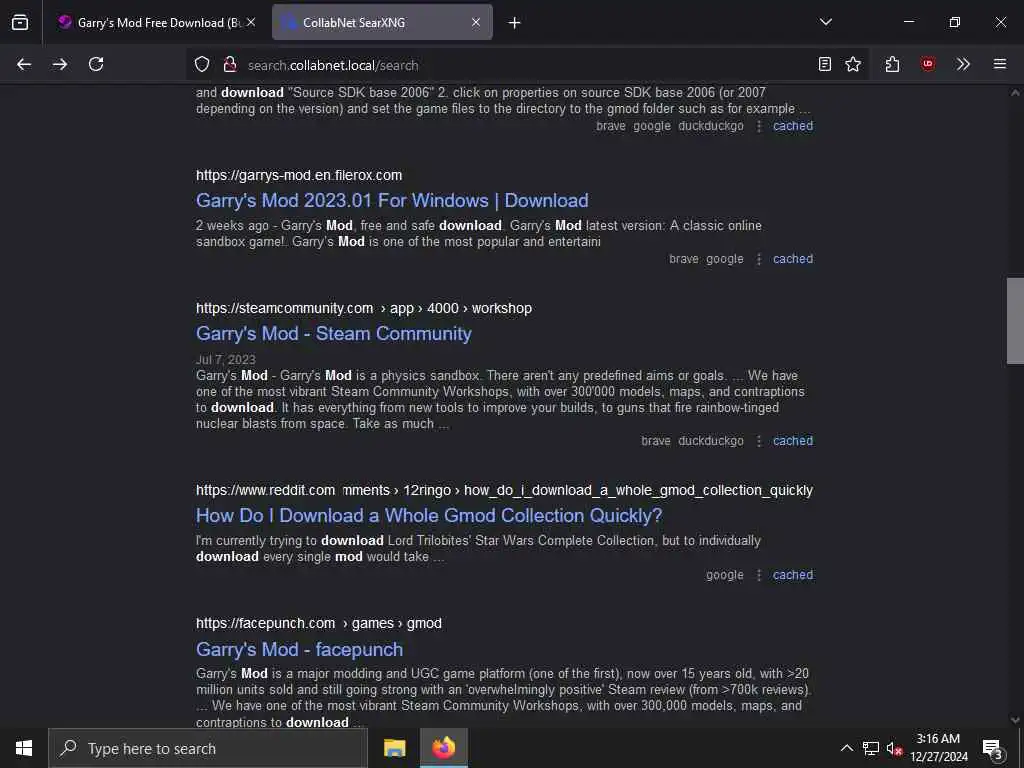Show more tools chevron overflow
This screenshot has height=768, width=1024.
[x=963, y=64]
